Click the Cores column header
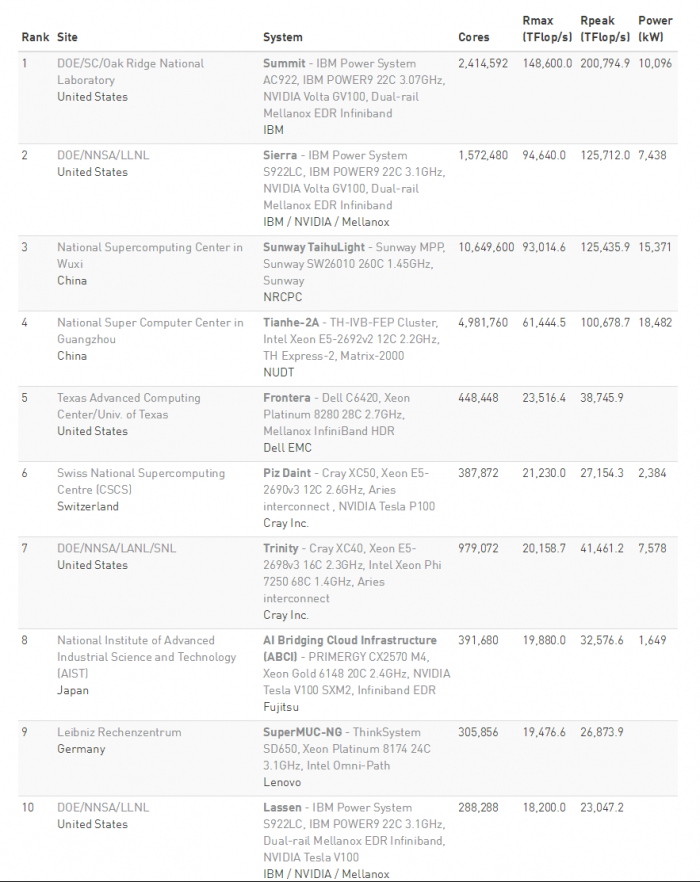 [x=474, y=37]
